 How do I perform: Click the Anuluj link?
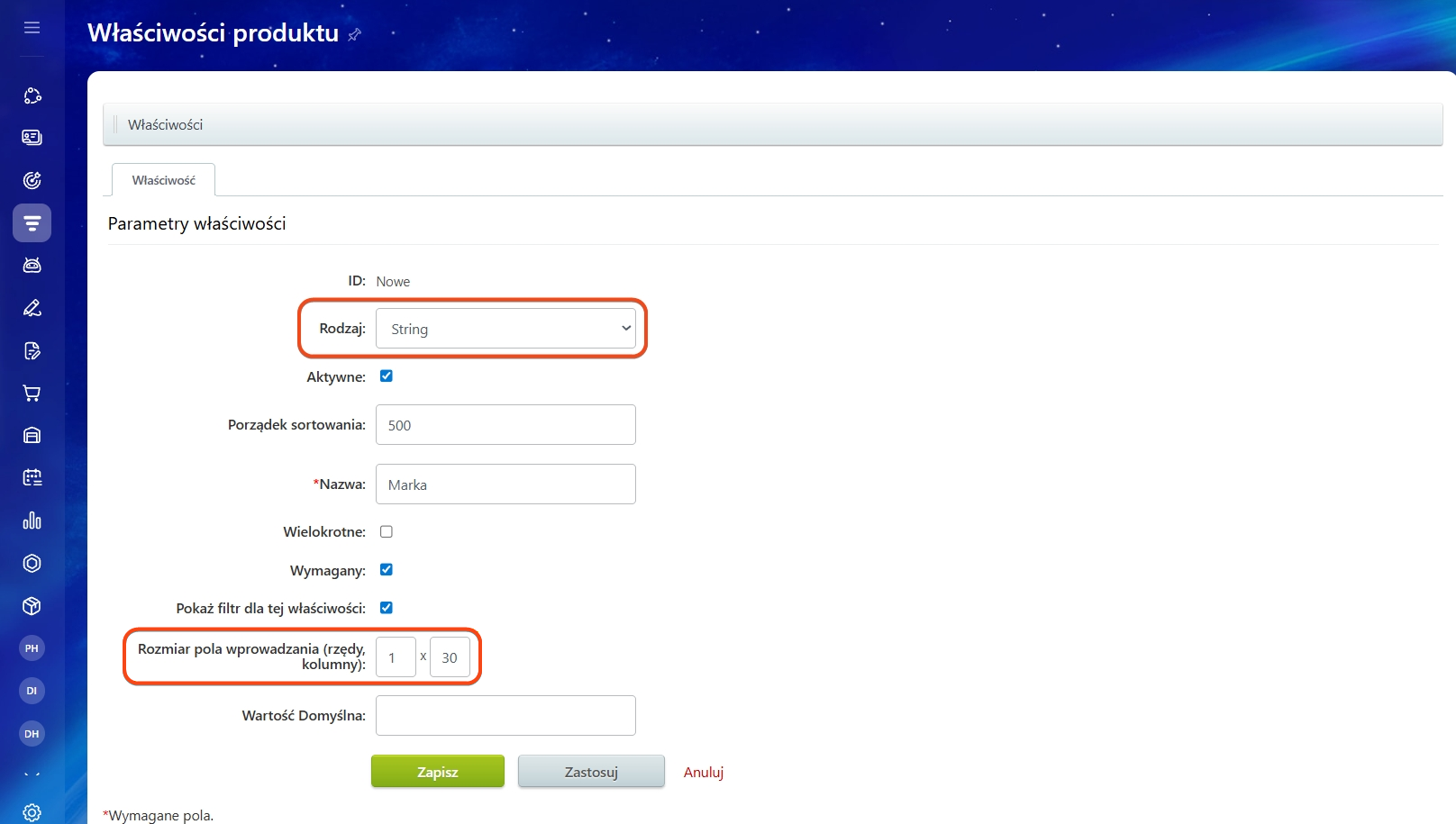tap(703, 772)
